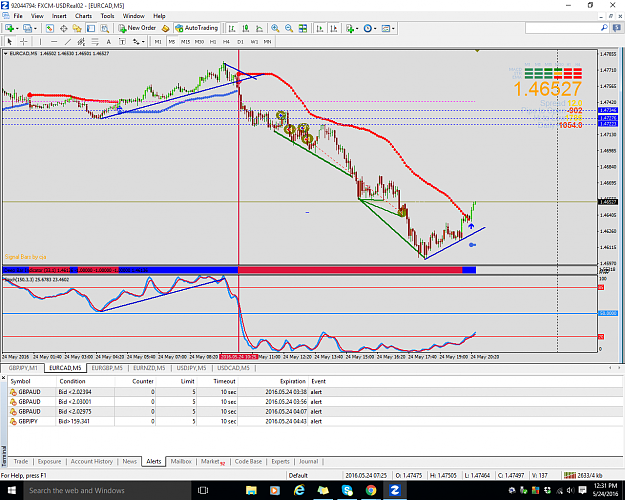Open the Journal terminal tab
Image resolution: width=625 pixels, height=500 pixels.
click(x=309, y=461)
